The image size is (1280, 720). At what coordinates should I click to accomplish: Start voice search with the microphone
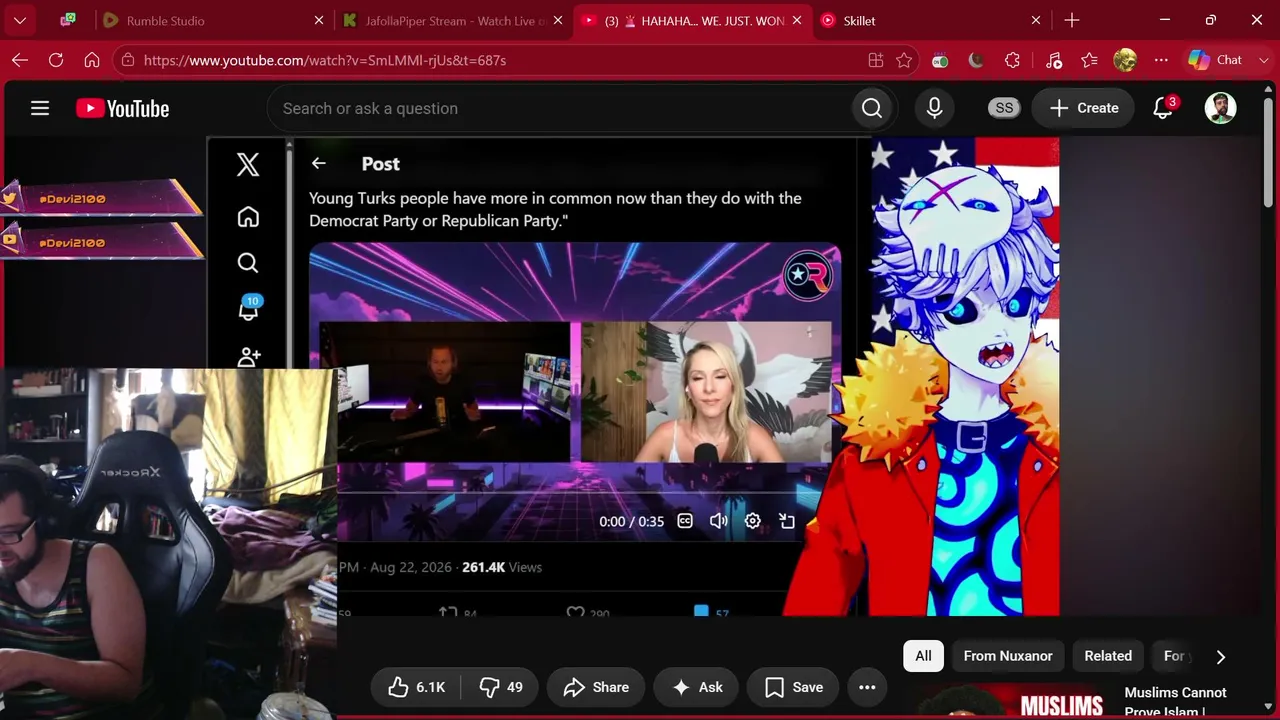click(934, 108)
